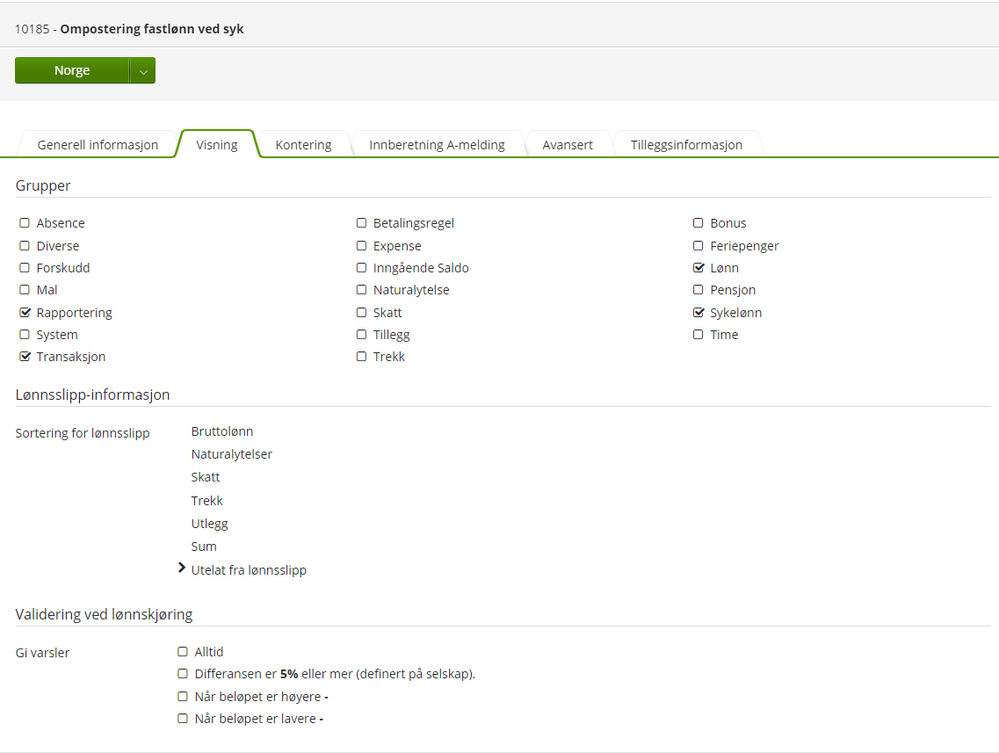Check the Time group checkbox
Screen dimensions: 999x753
tap(698, 334)
